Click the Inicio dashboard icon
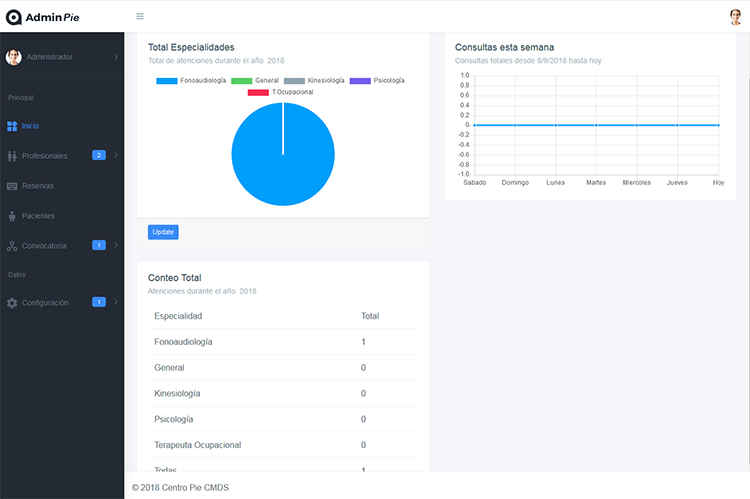The width and height of the screenshot is (750, 499). 12,126
